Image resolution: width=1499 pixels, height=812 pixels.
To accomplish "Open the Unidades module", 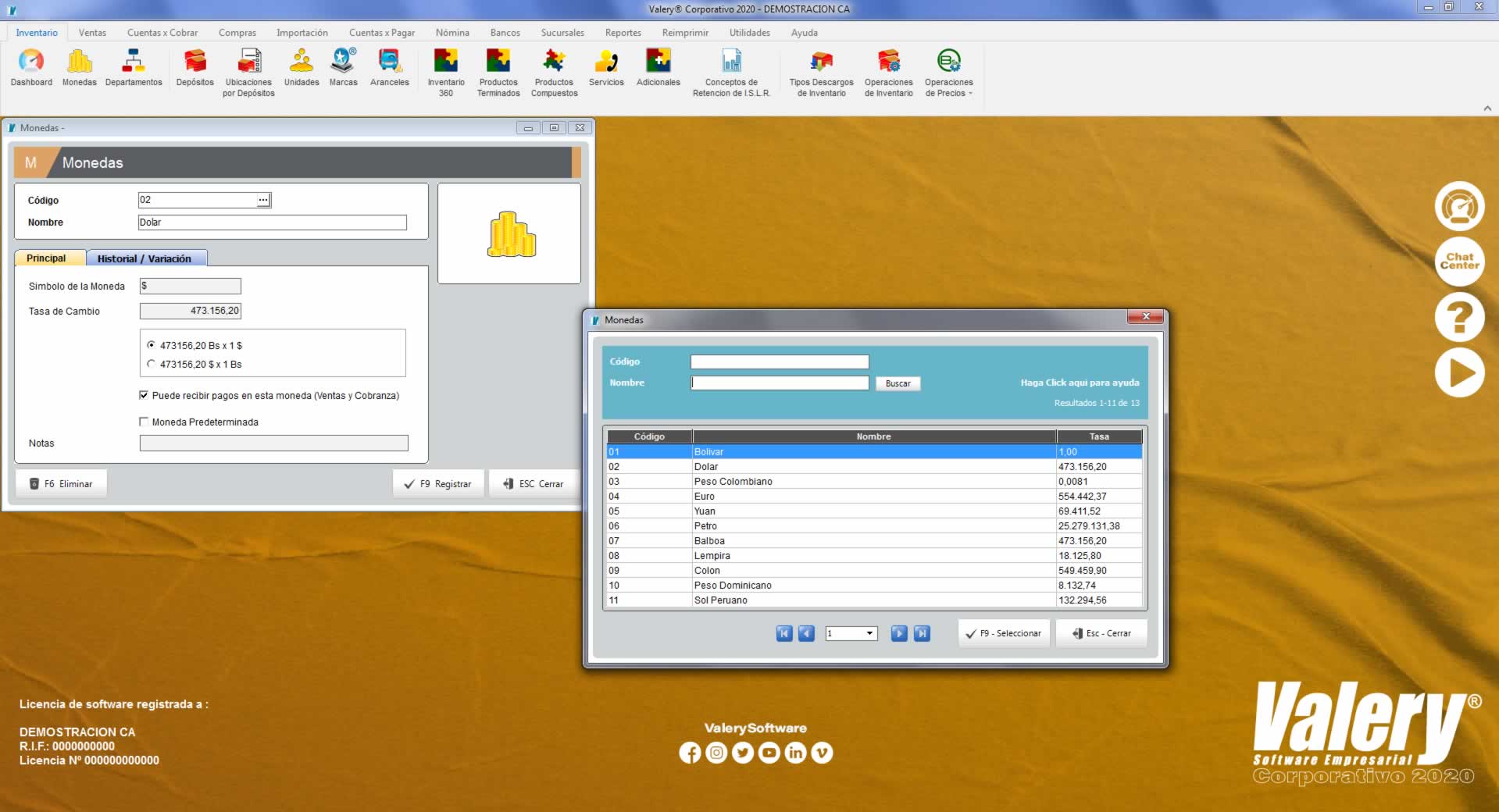I will pyautogui.click(x=302, y=67).
